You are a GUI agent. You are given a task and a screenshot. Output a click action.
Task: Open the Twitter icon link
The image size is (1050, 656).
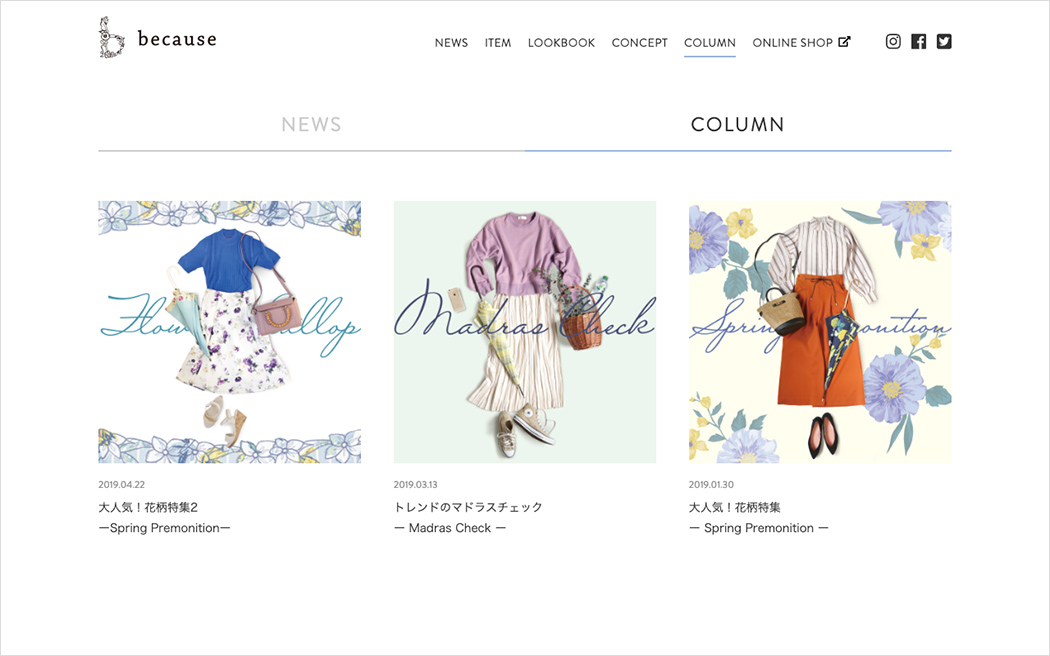click(944, 42)
